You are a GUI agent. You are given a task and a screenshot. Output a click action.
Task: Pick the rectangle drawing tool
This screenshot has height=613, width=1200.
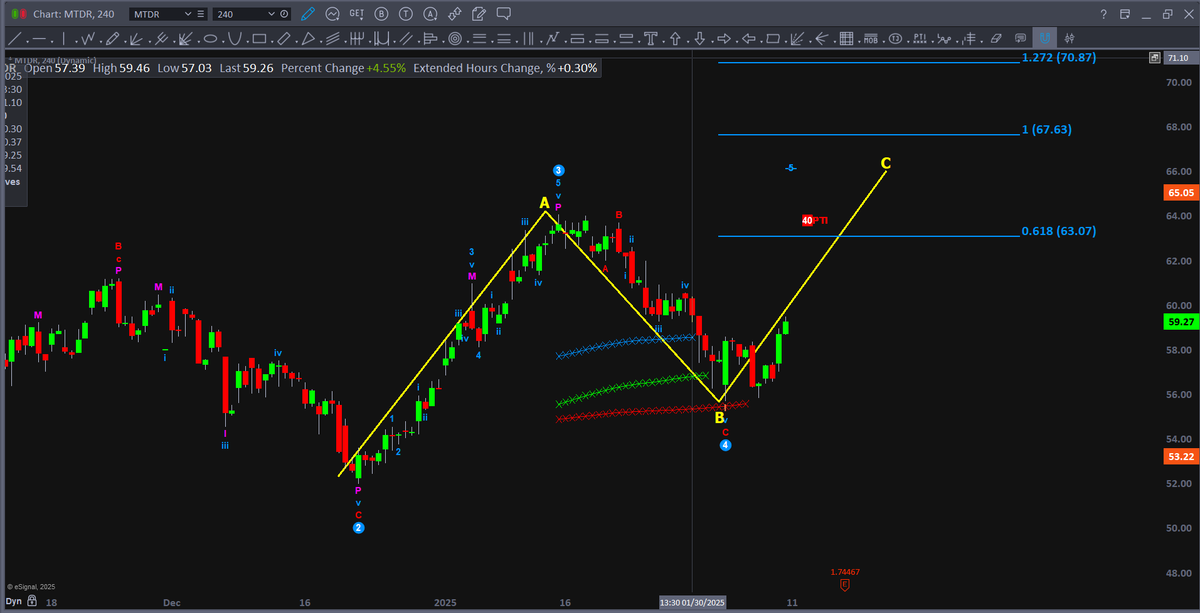(259, 39)
